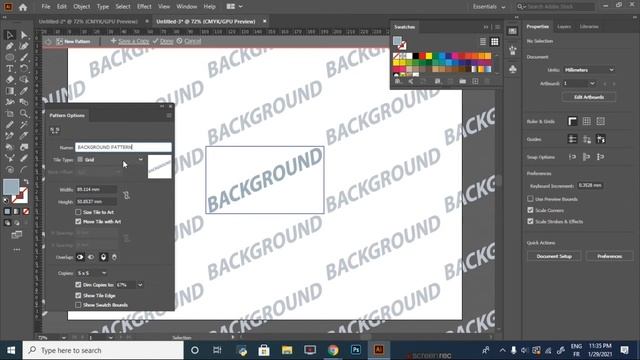Choose the Pen tool in the toolbar

(x=10, y=46)
